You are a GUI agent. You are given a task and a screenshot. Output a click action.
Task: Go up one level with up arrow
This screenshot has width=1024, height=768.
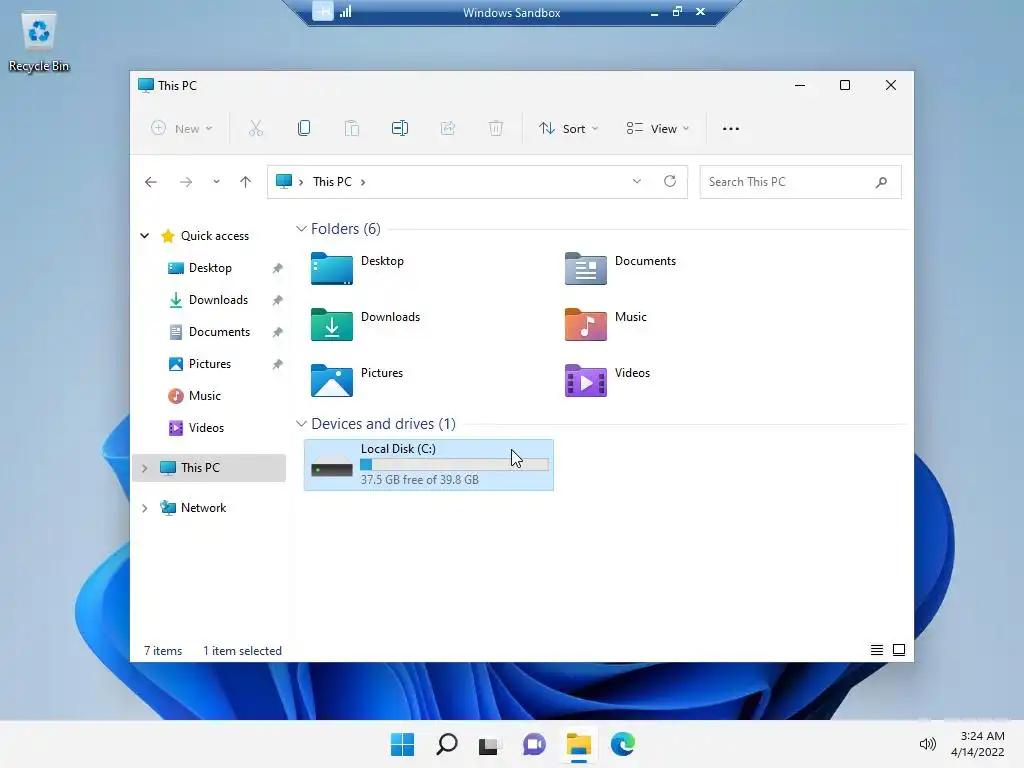point(246,182)
